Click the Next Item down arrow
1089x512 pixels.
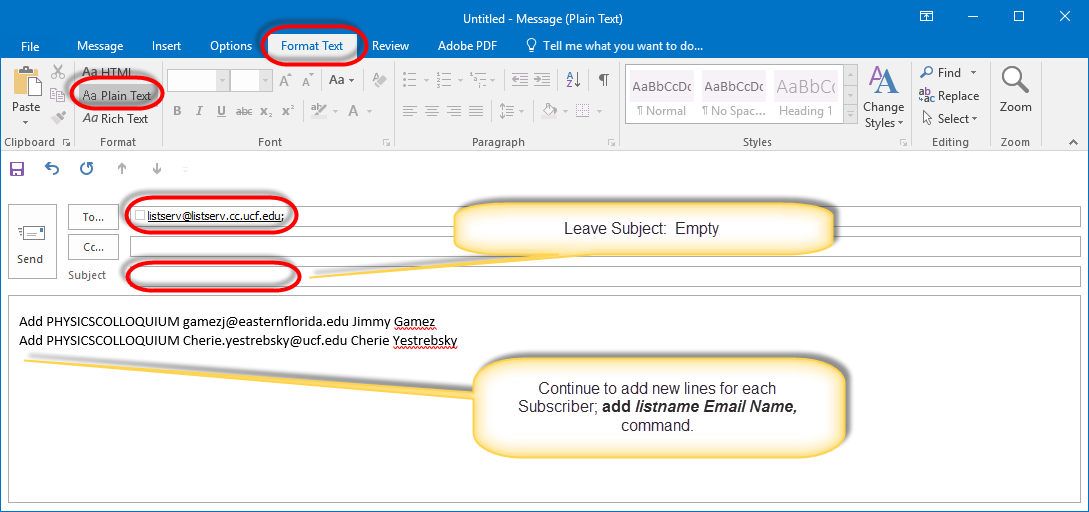pos(157,168)
